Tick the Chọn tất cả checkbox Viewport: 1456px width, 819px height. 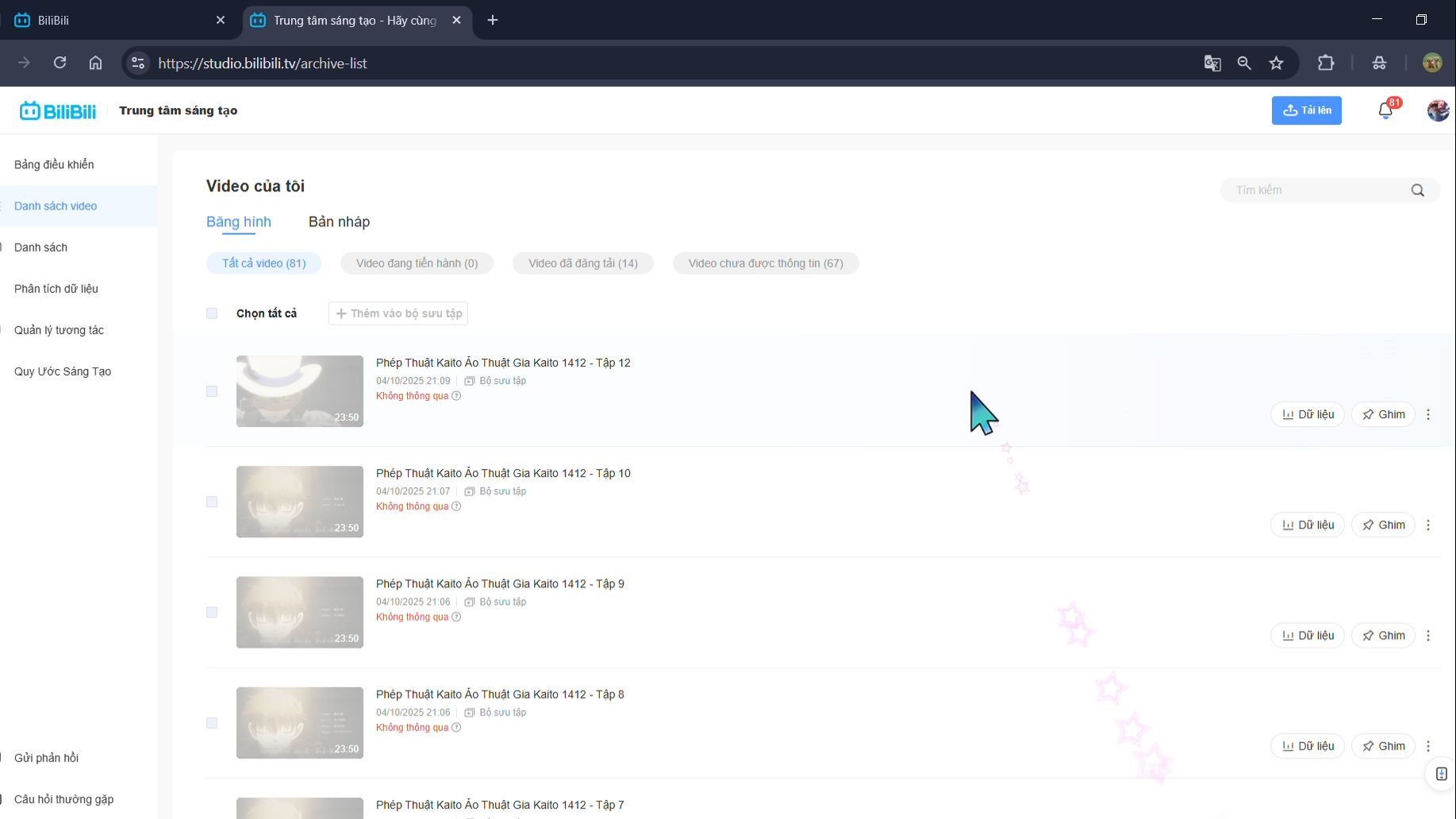click(212, 313)
